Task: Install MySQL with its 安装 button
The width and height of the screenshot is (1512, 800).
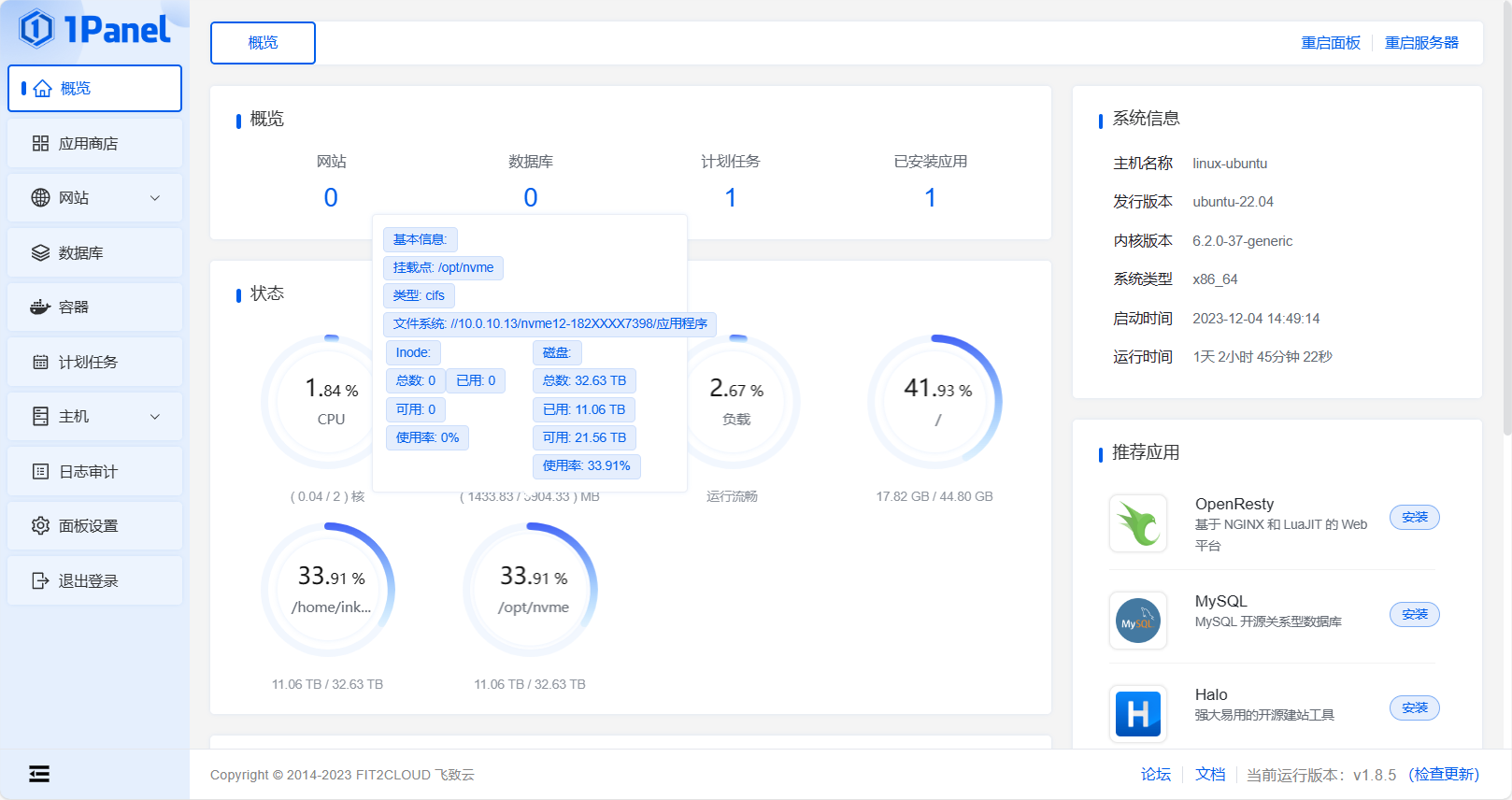Action: point(1415,614)
